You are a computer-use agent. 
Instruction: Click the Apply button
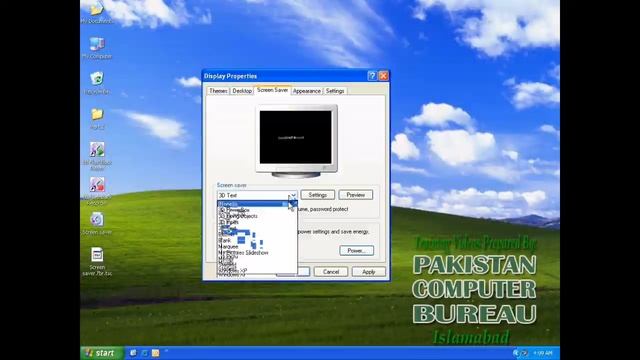pyautogui.click(x=369, y=272)
